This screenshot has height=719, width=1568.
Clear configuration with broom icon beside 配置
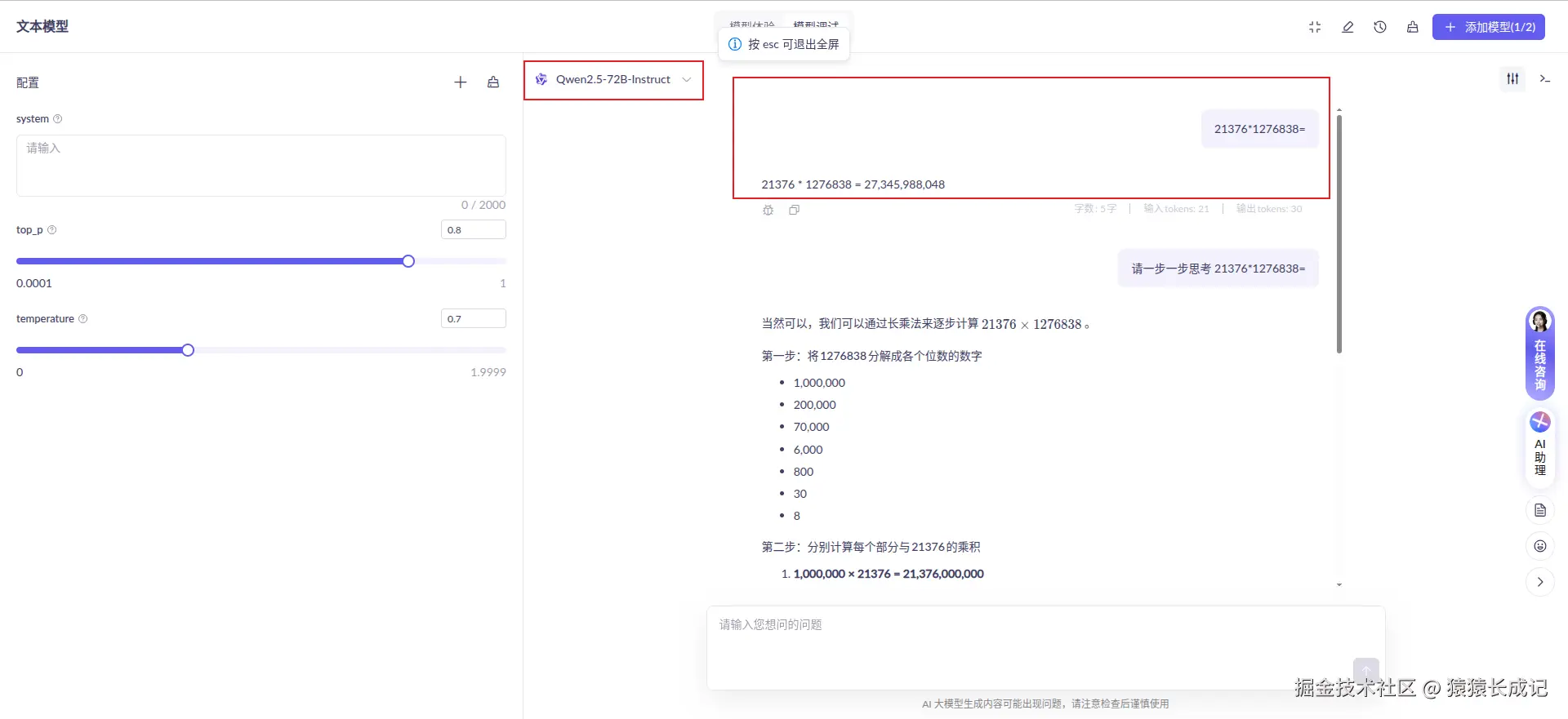(x=493, y=82)
